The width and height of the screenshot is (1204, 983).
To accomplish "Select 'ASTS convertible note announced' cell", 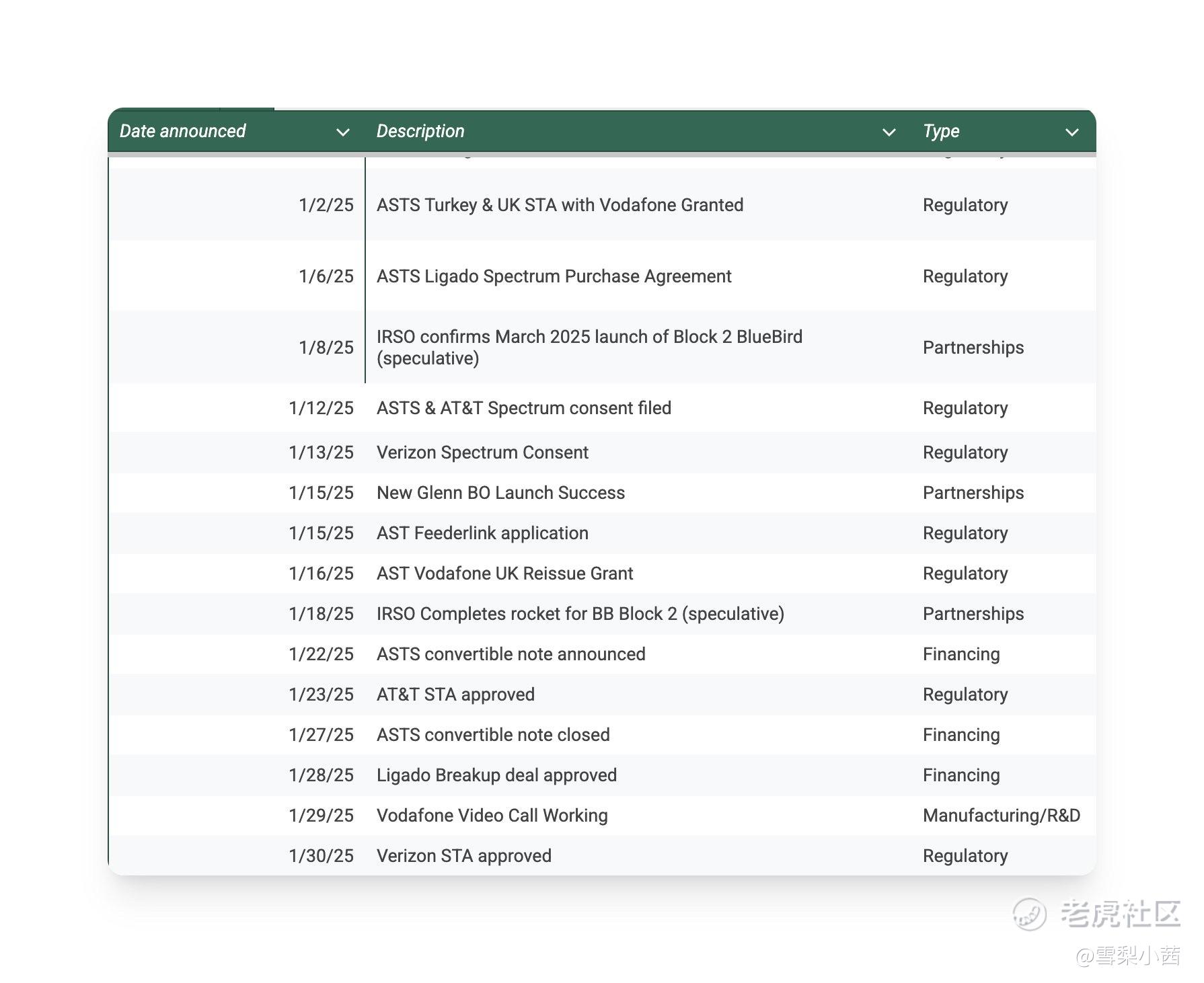I will coord(511,654).
